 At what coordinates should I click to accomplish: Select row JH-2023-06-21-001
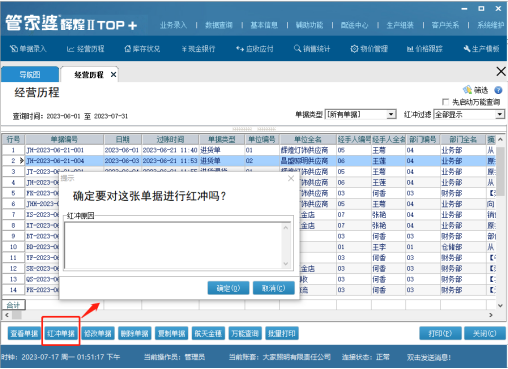[248, 150]
